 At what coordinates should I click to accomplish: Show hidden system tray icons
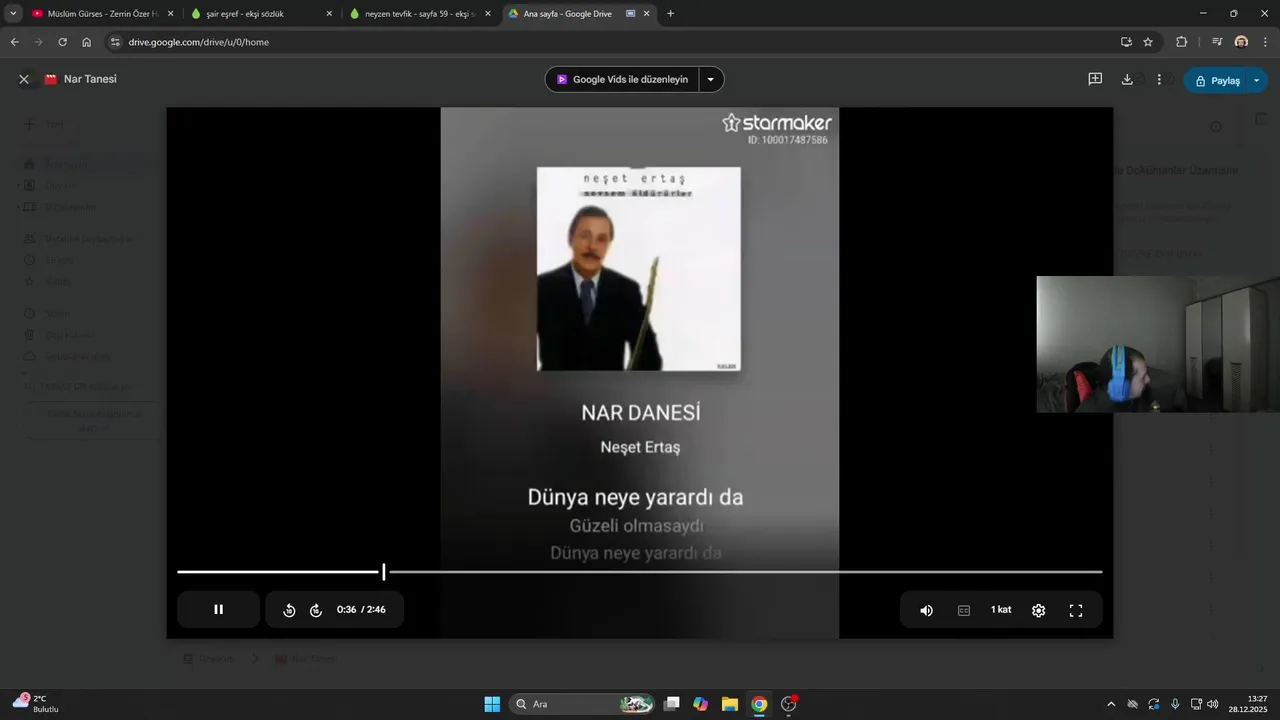click(1110, 704)
